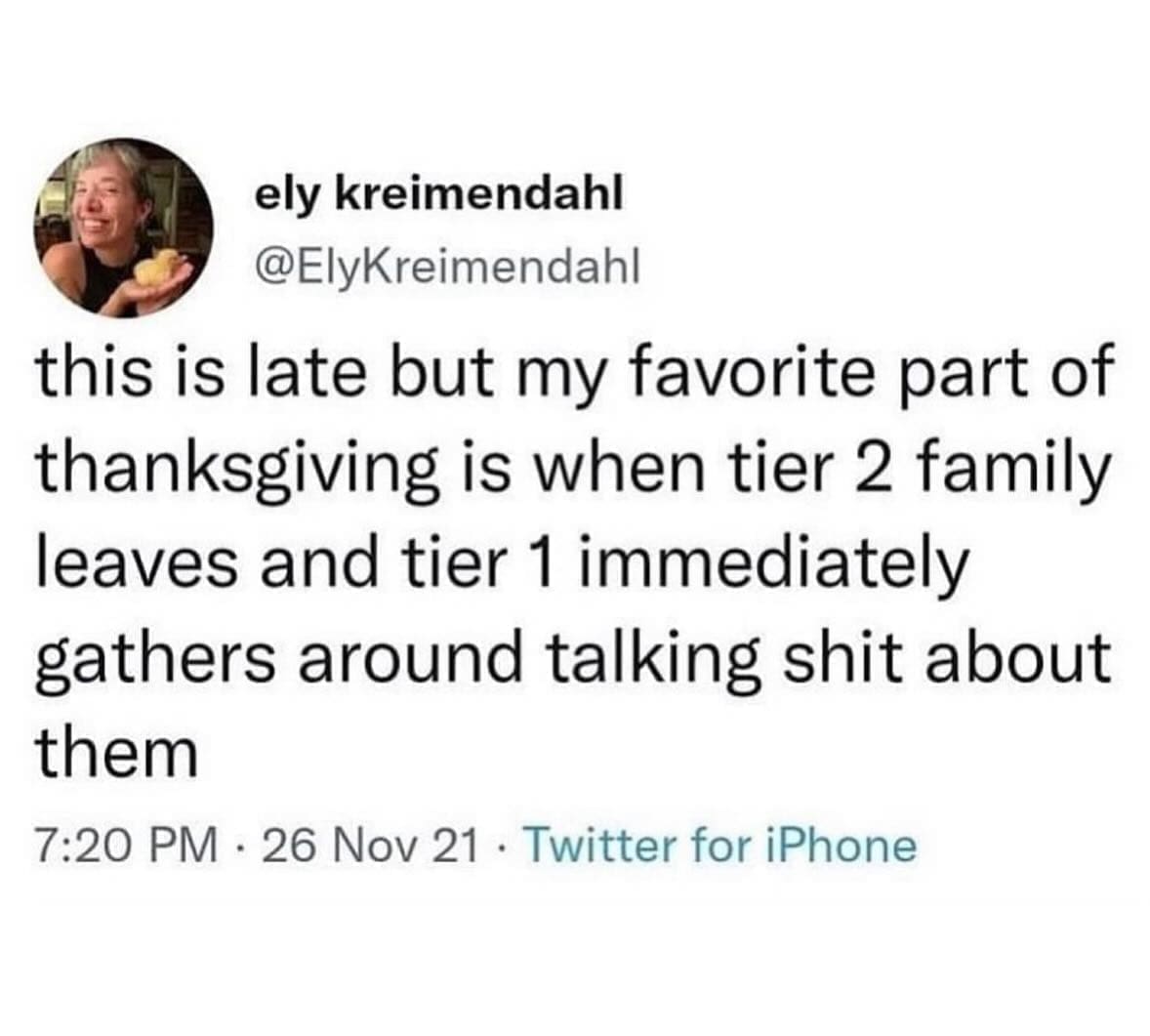Image resolution: width=1150 pixels, height=1036 pixels.
Task: Click the phrase tier 2 in the tweet
Action: tap(835, 472)
